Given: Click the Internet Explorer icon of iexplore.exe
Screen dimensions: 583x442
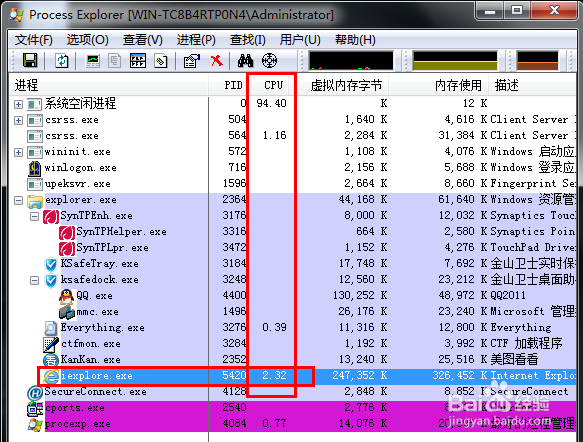Looking at the screenshot, I should tap(51, 376).
